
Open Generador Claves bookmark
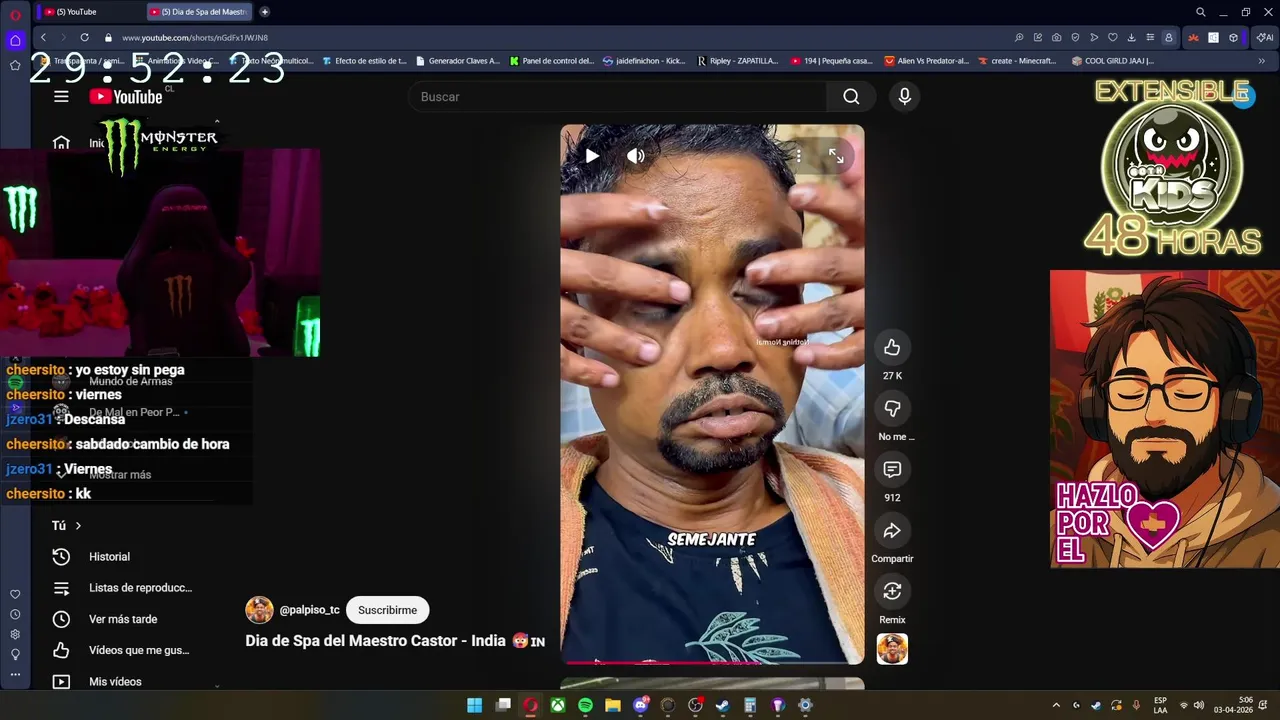tap(457, 61)
